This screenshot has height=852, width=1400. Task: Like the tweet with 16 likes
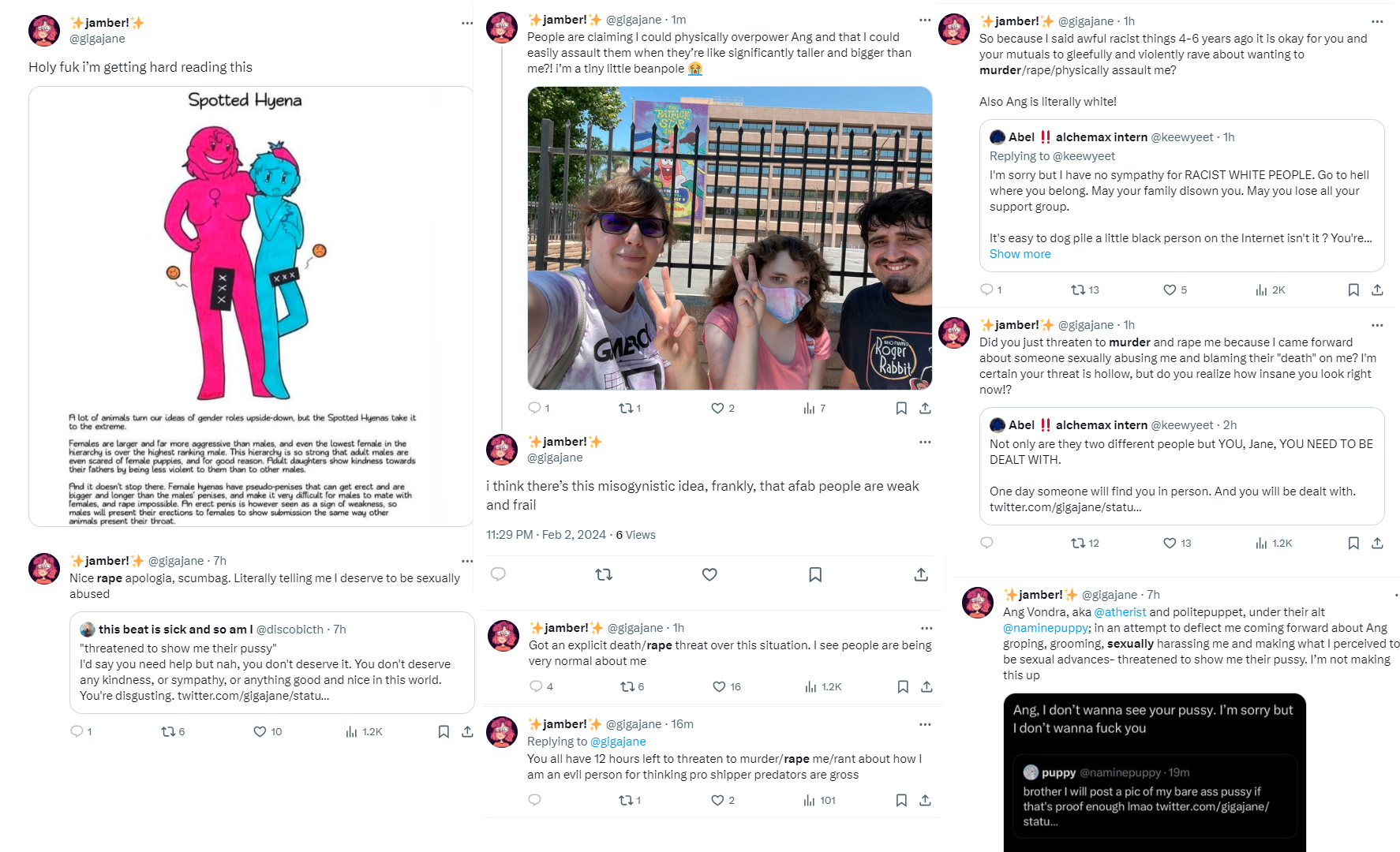click(x=719, y=686)
